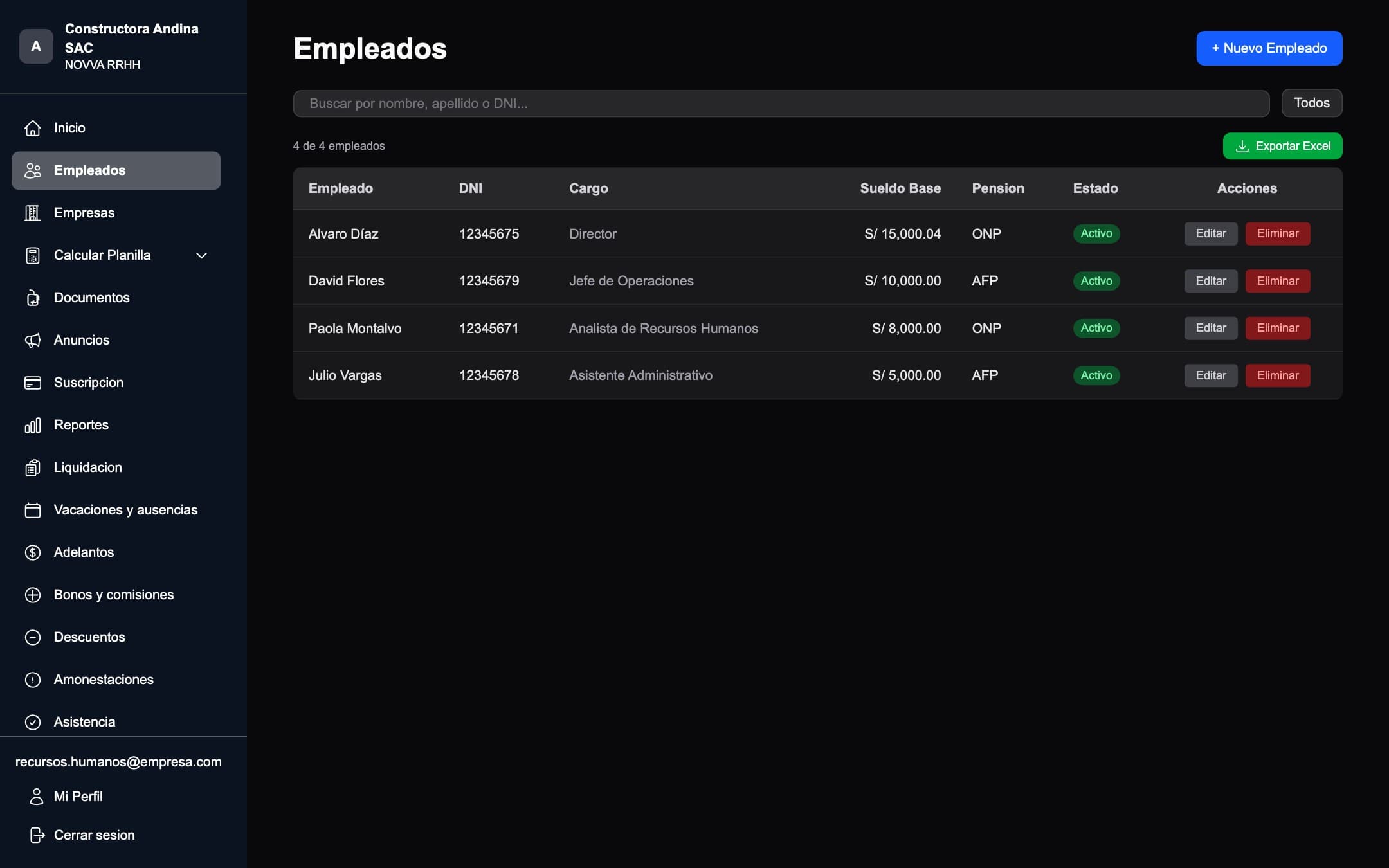1389x868 pixels.
Task: Edit David Flores's record
Action: point(1211,281)
